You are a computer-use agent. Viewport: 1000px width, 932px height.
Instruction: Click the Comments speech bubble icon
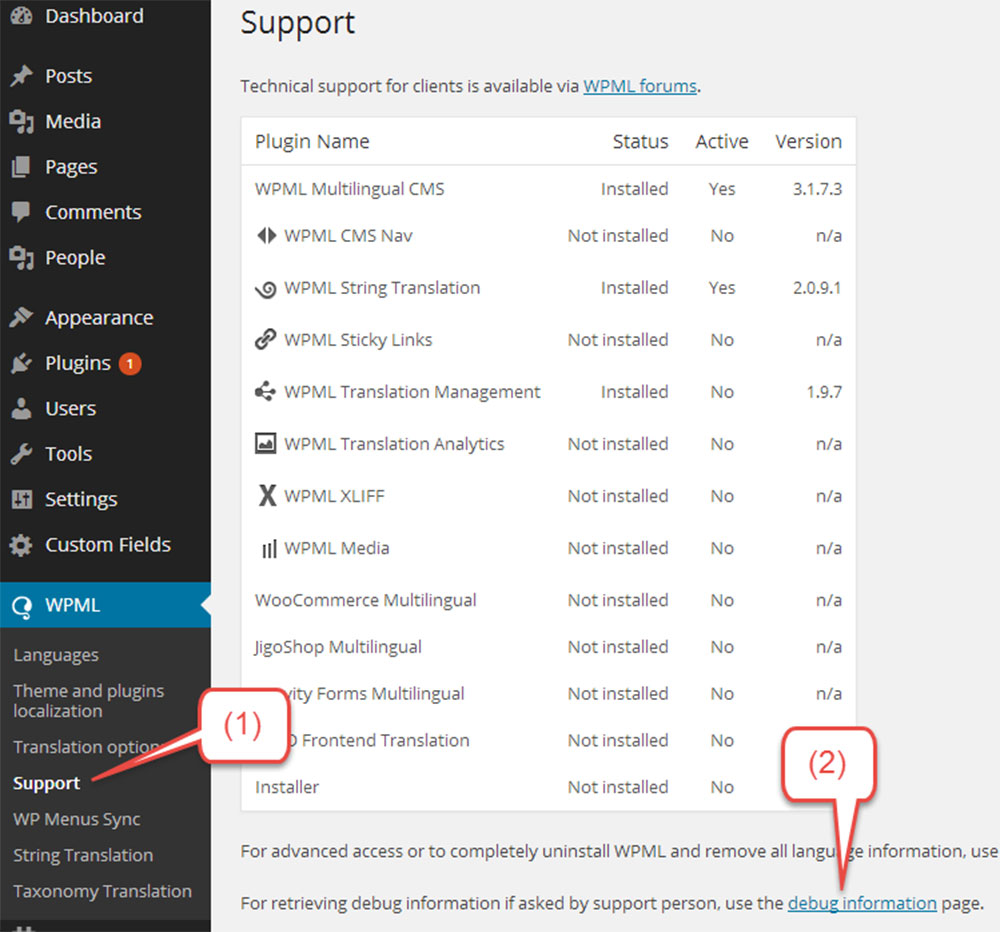pos(21,212)
